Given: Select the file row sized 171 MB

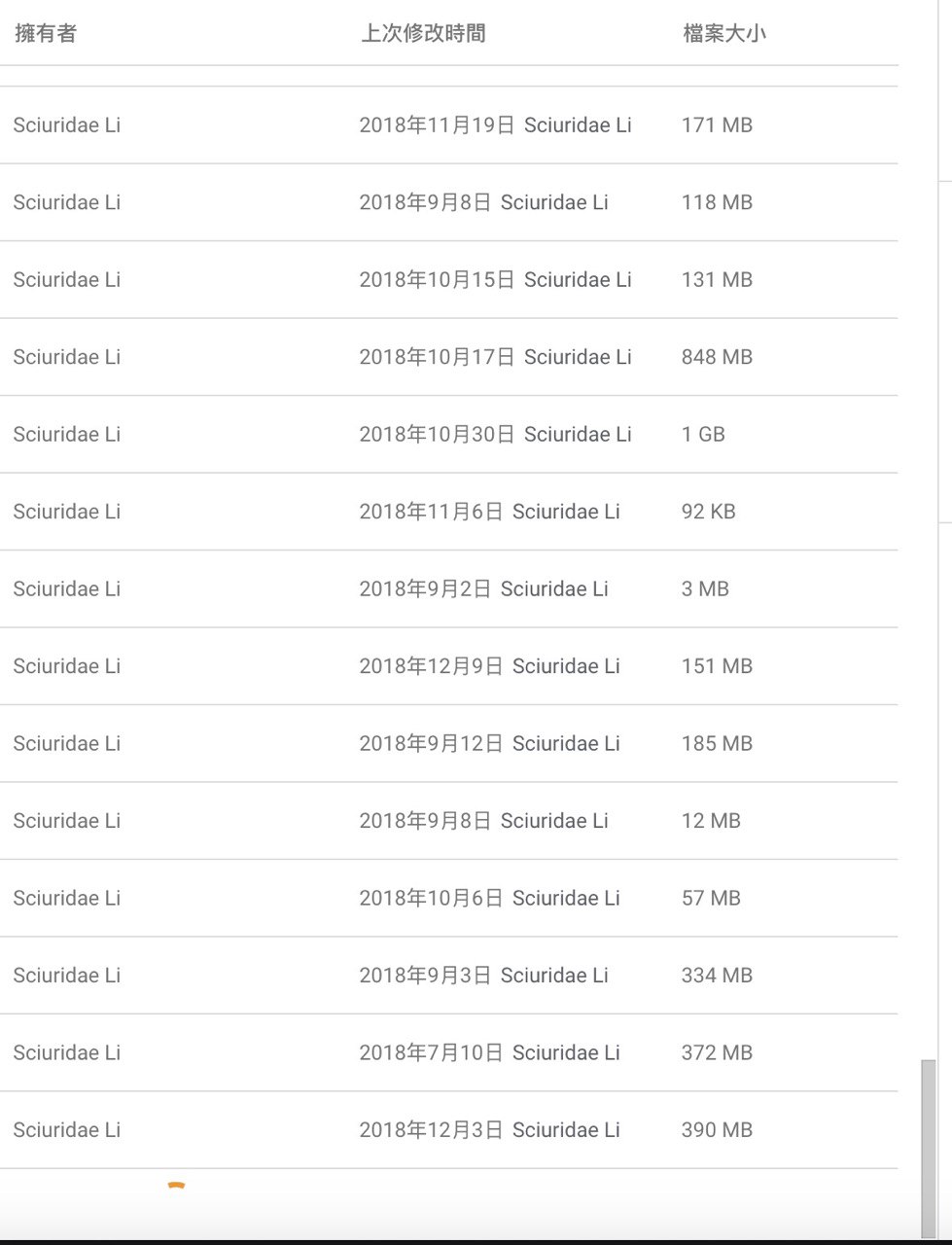Looking at the screenshot, I should [448, 124].
